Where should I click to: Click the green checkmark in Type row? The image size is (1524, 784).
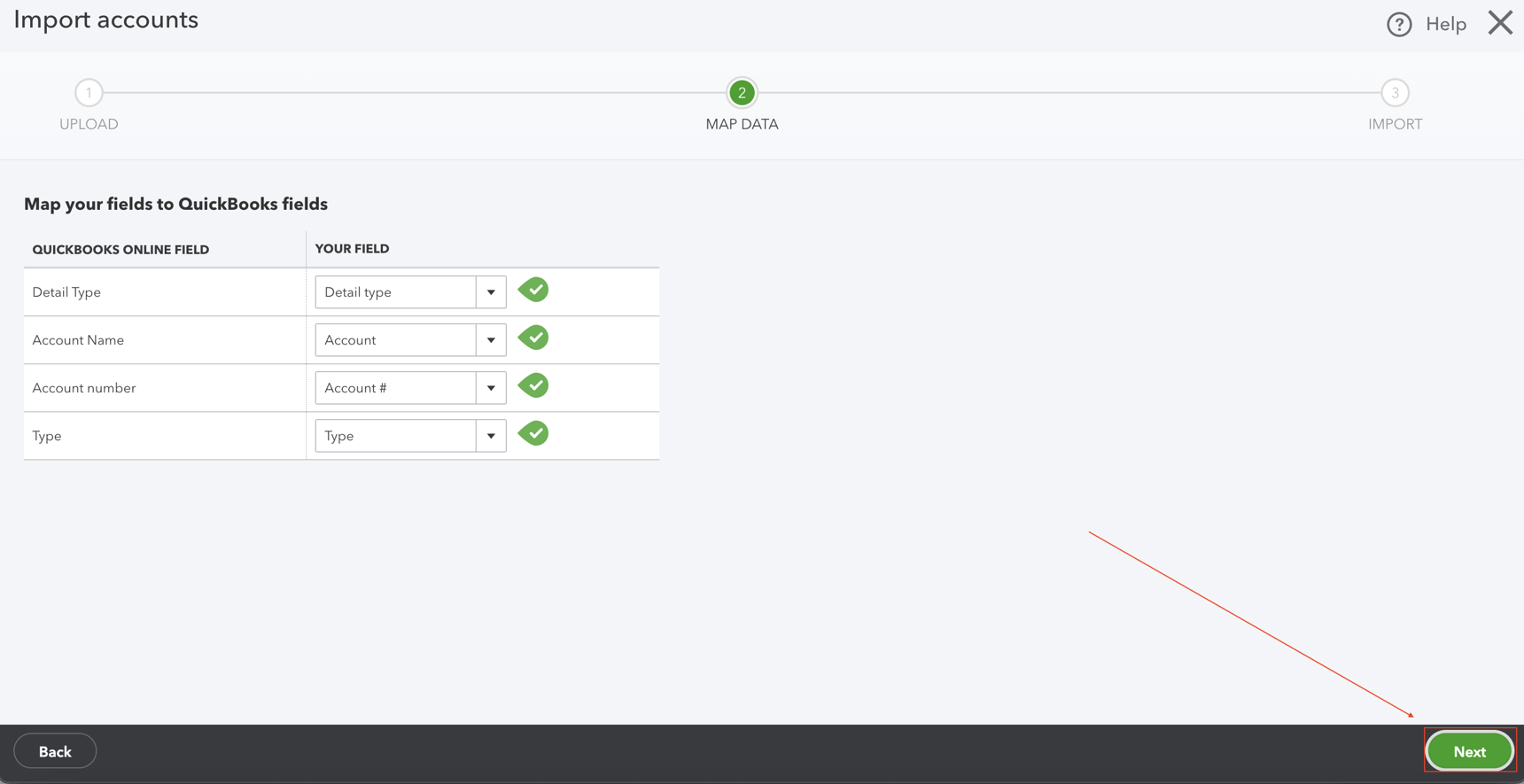pos(533,433)
